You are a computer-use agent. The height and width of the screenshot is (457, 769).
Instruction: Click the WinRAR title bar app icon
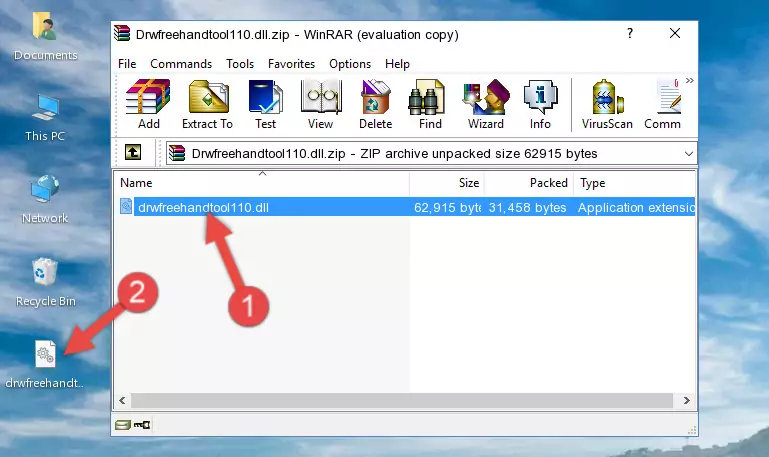[x=122, y=34]
